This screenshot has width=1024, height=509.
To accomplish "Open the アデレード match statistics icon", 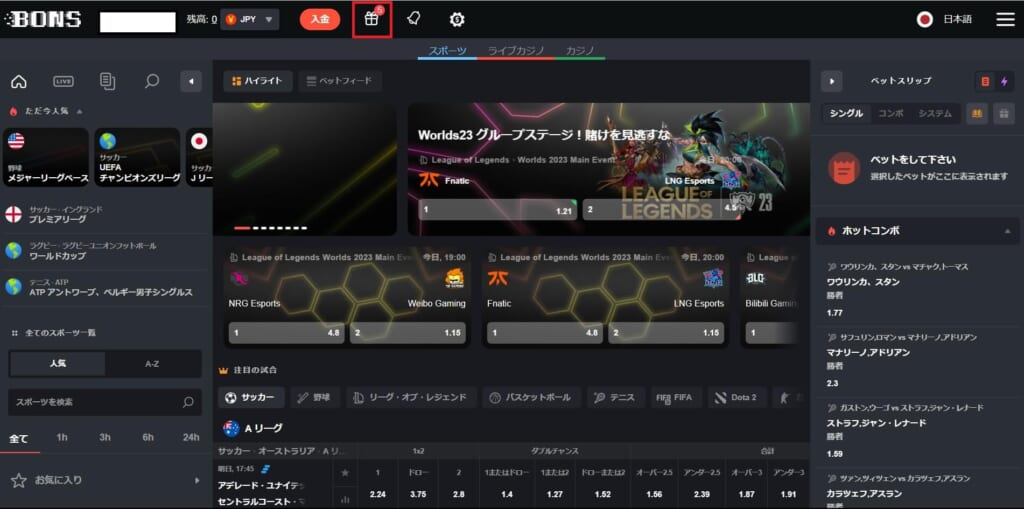I will (x=345, y=500).
